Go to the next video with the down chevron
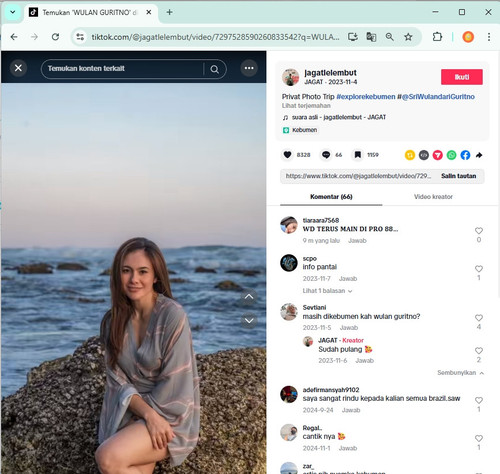This screenshot has width=500, height=474. tap(249, 321)
